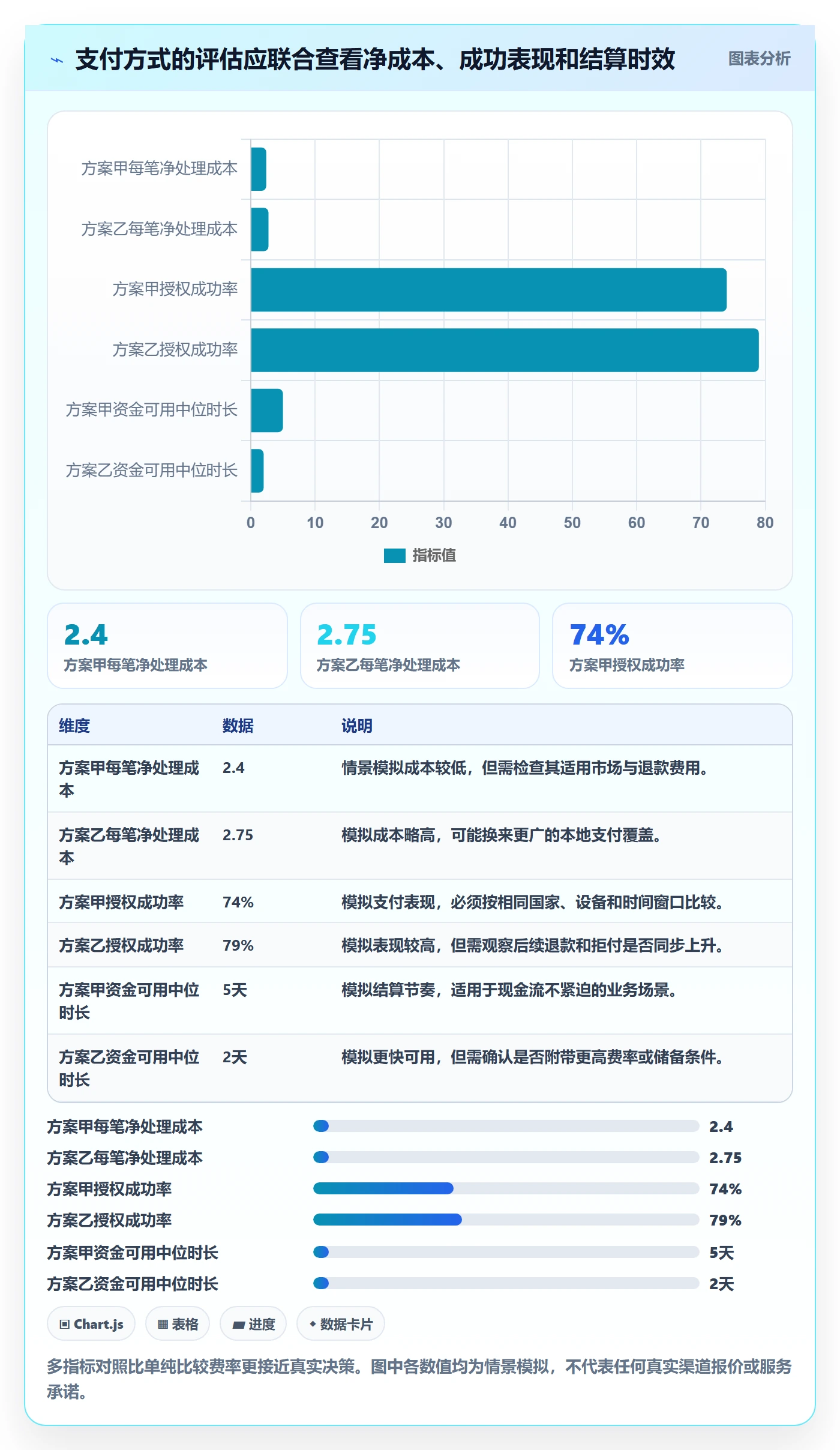Click the 数据 column header
Viewport: 840px width, 1450px height.
click(x=238, y=726)
